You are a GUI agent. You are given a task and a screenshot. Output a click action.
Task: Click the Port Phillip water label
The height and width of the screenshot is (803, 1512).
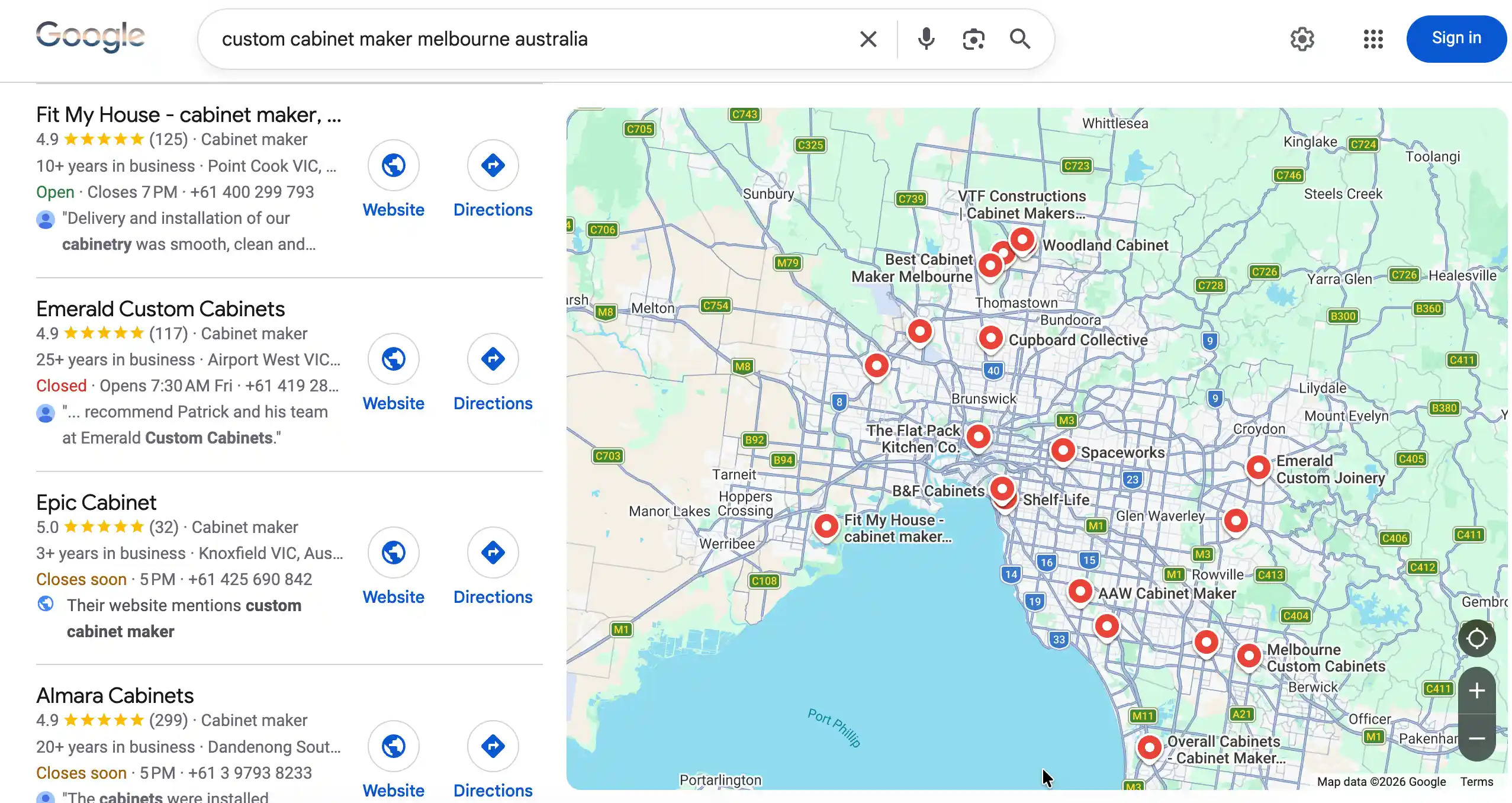[834, 727]
